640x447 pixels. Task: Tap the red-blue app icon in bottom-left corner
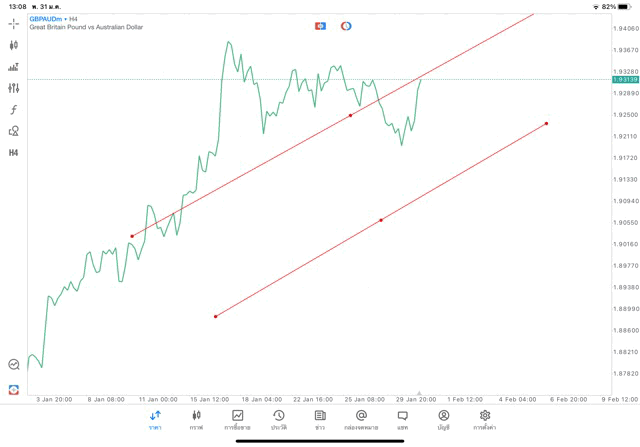[14, 389]
